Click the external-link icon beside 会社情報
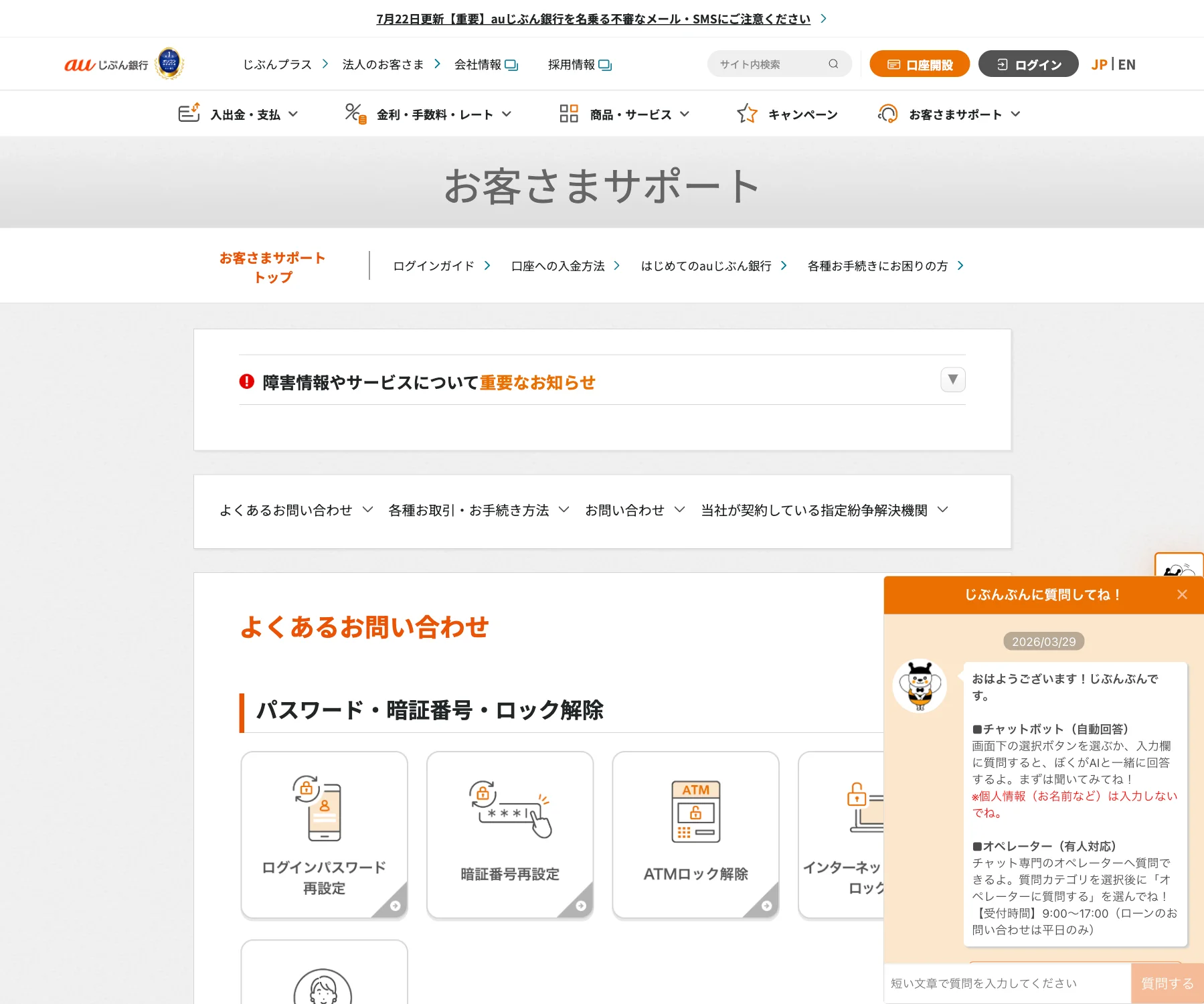This screenshot has width=1204, height=1004. 511,65
